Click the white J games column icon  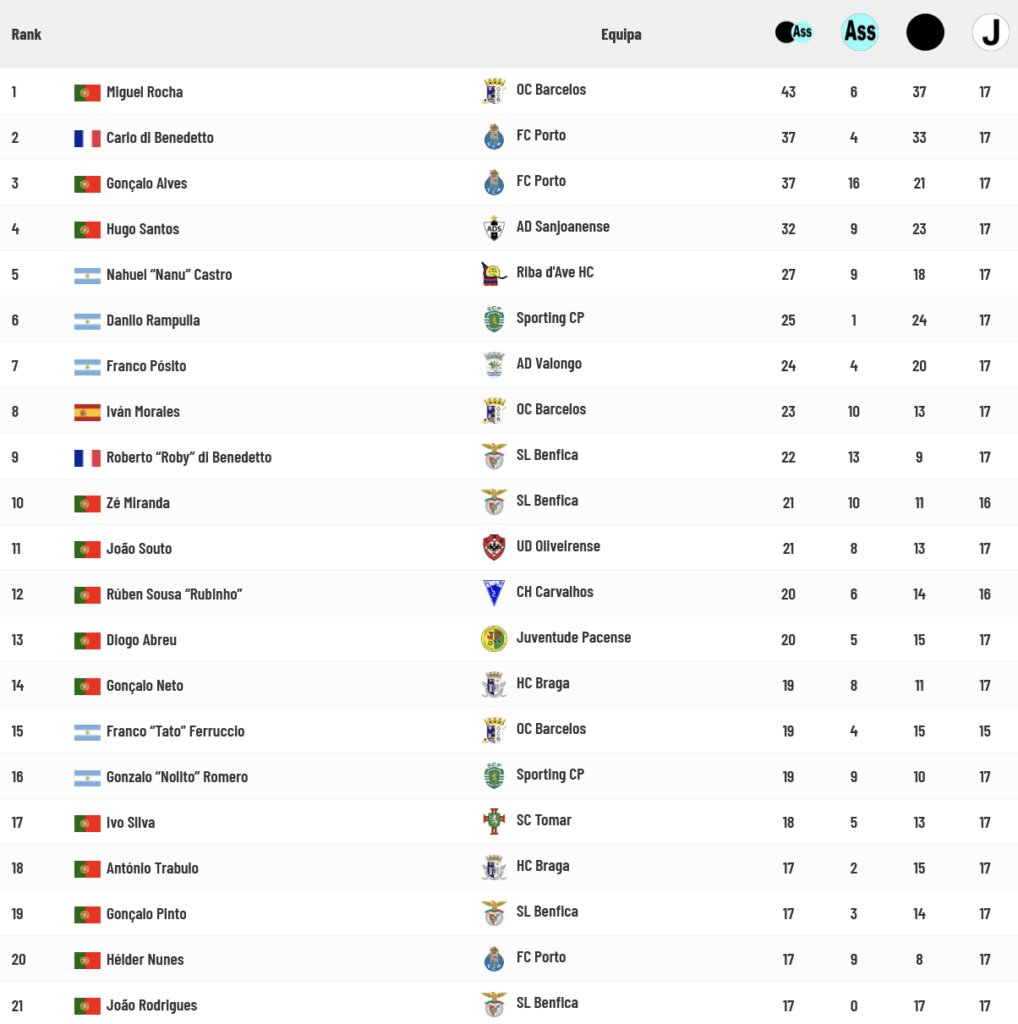pyautogui.click(x=990, y=32)
